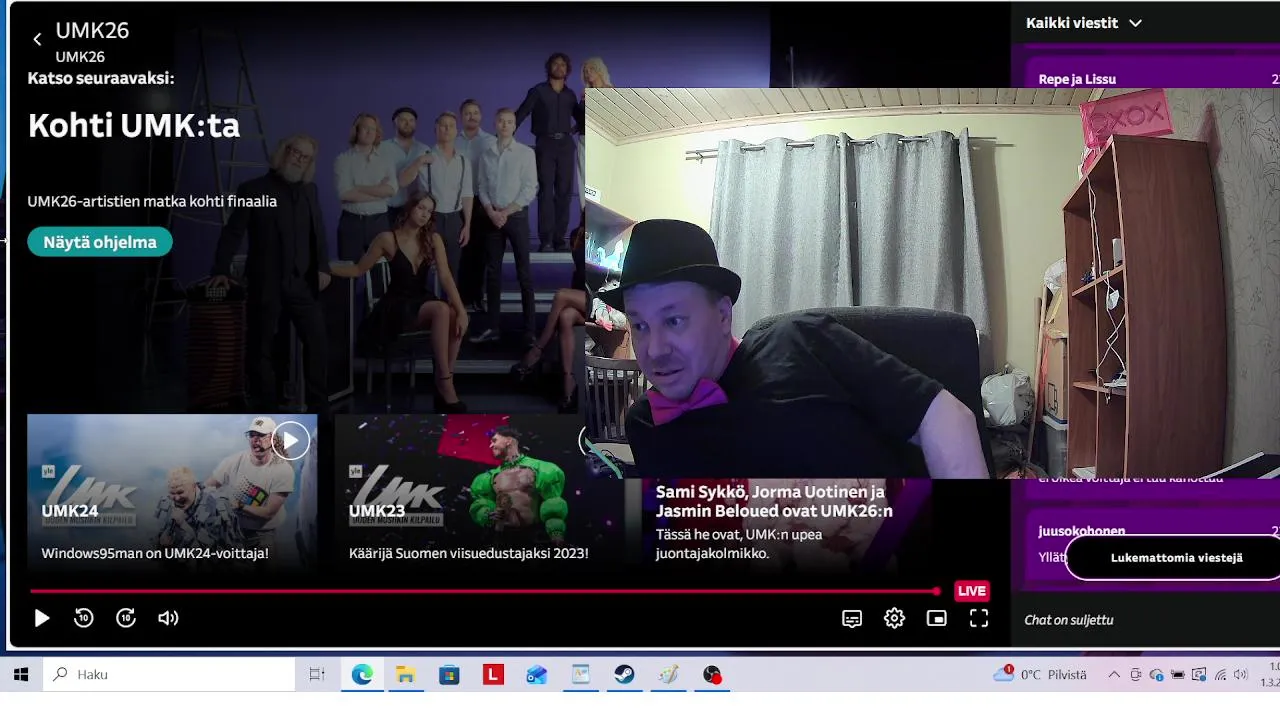Open UMK23 Käärijä thumbnail
The width and height of the screenshot is (1280, 720).
480,492
